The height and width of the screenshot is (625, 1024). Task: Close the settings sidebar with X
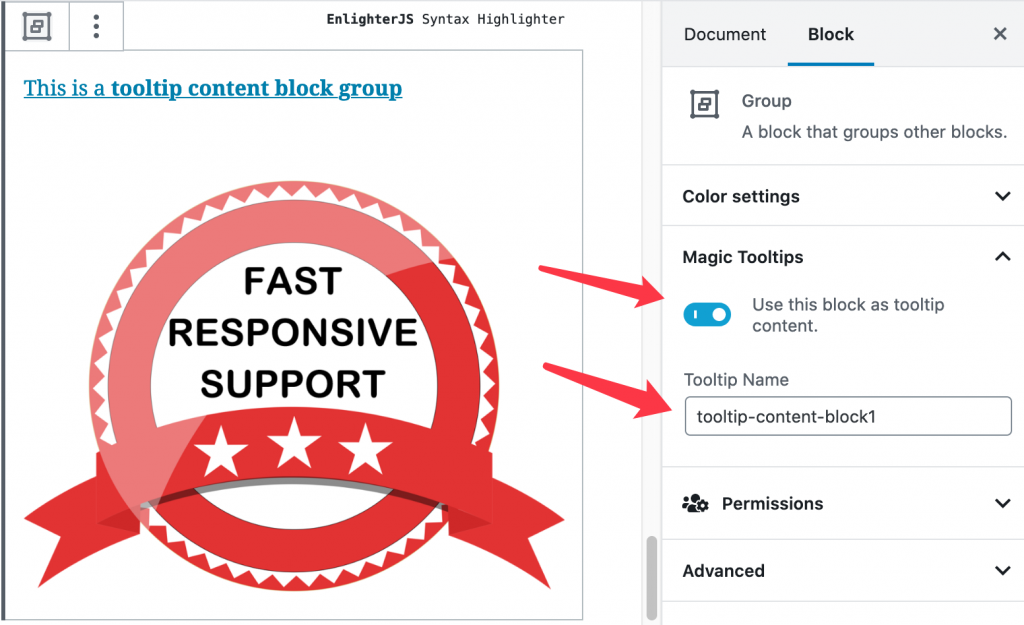tap(1000, 34)
